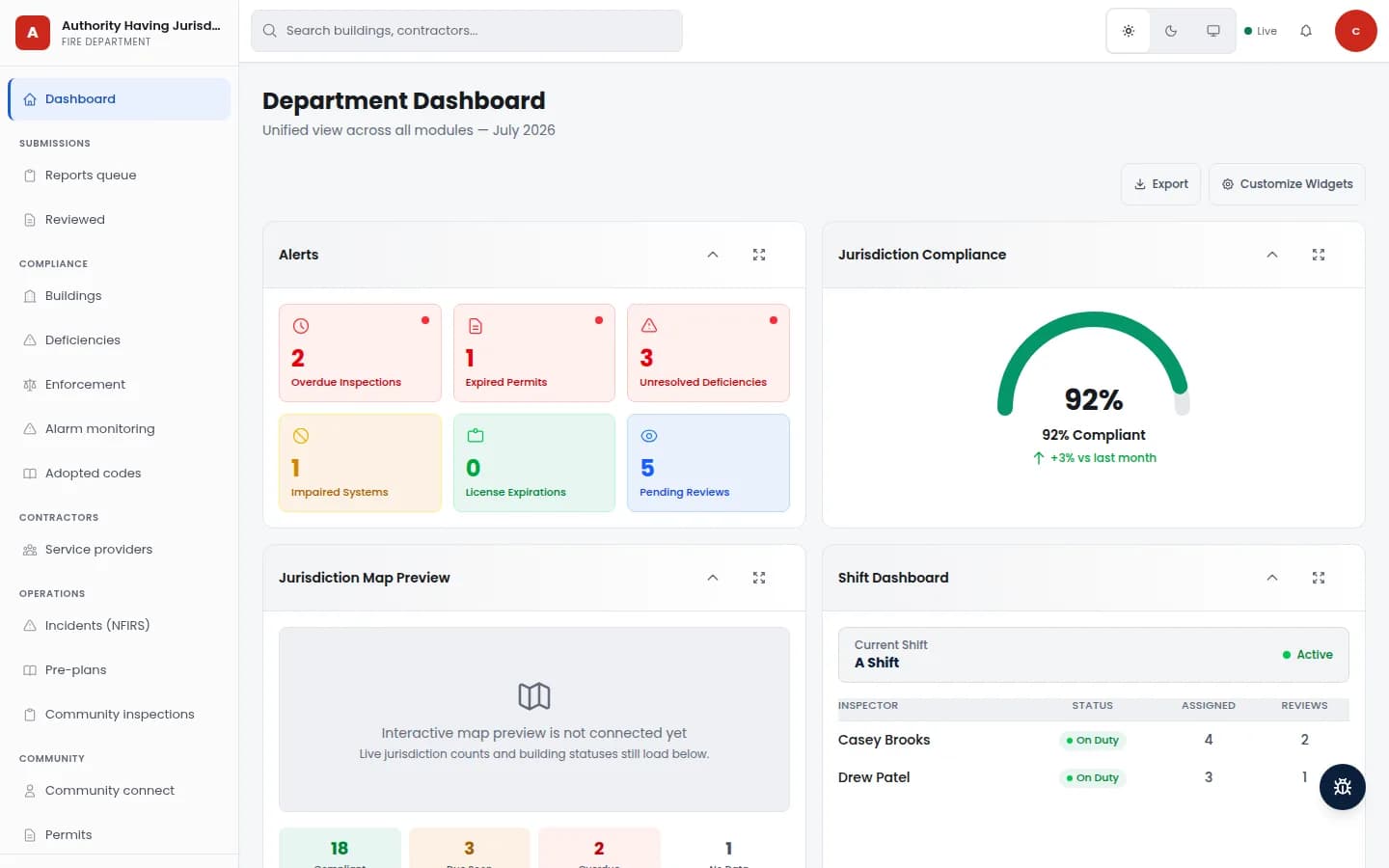Click the Live status indicator
Screen dimensions: 1389x868
click(1261, 31)
